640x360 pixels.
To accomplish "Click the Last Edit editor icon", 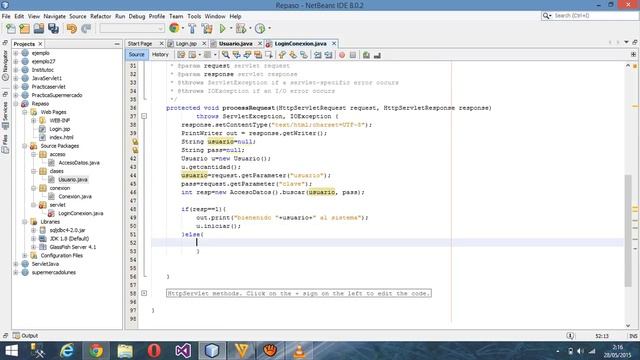I will click(181, 55).
